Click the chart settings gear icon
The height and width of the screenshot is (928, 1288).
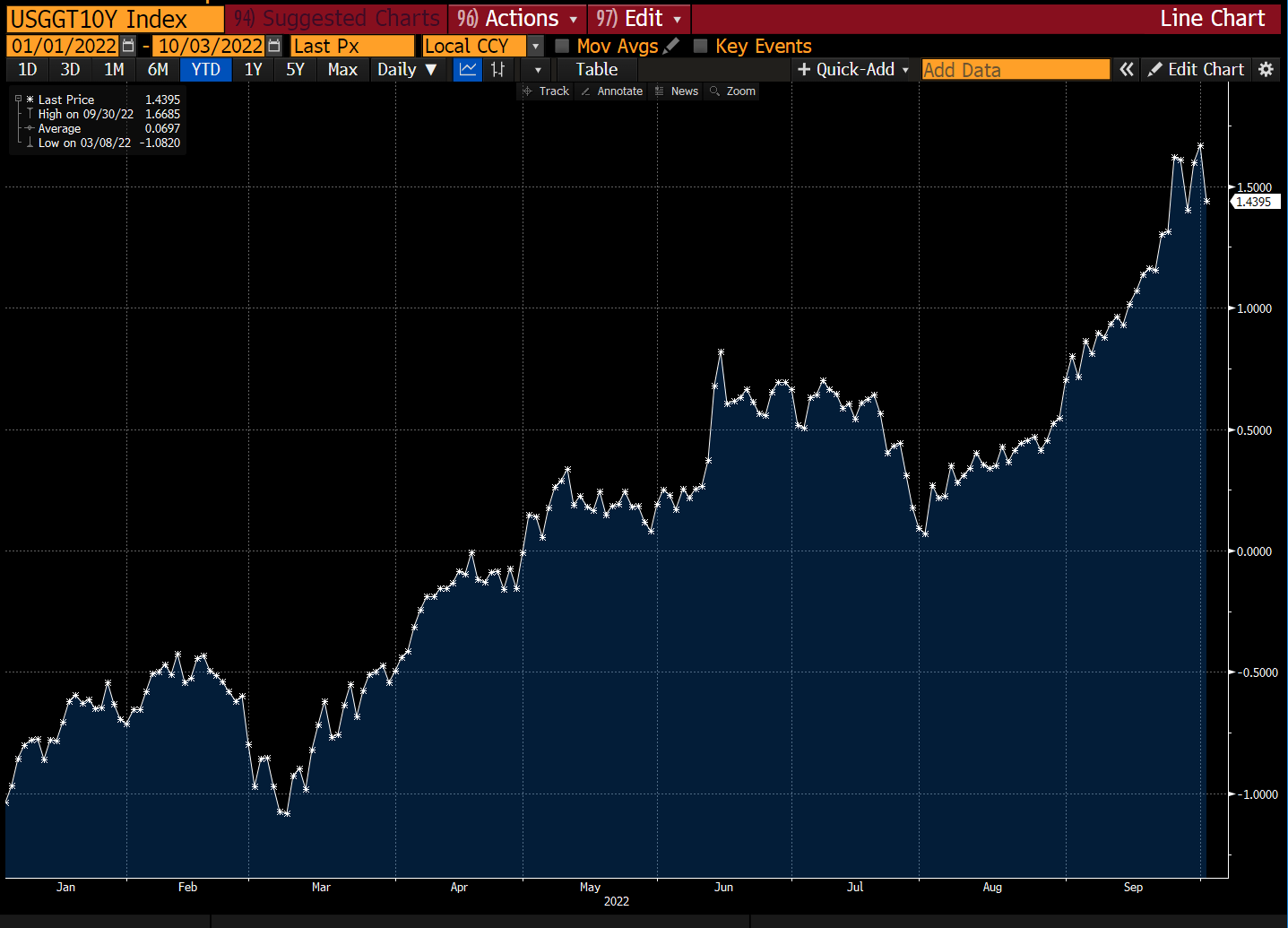point(1266,70)
